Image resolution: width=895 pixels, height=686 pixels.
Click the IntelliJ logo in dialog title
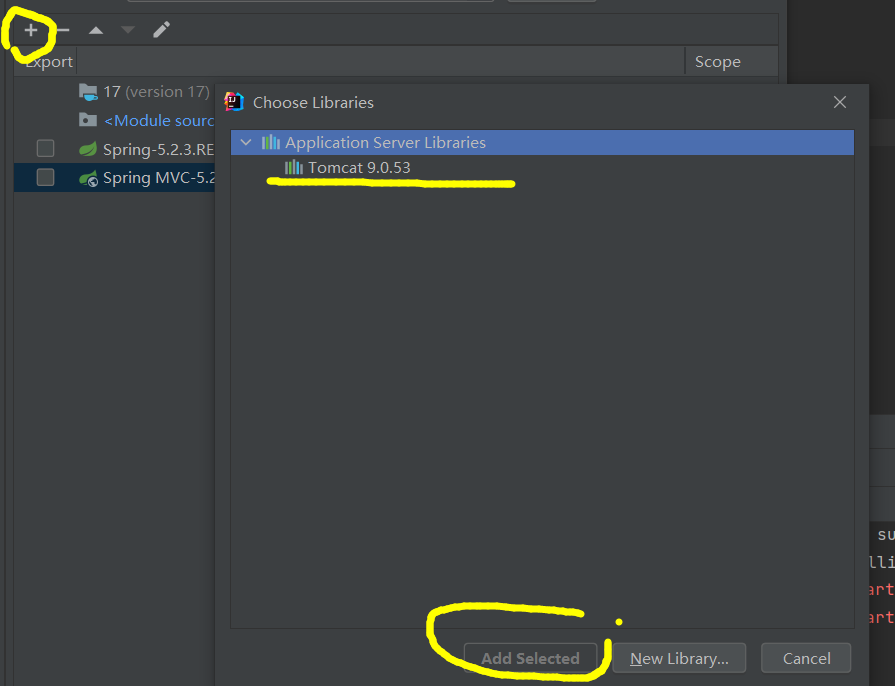tap(234, 102)
